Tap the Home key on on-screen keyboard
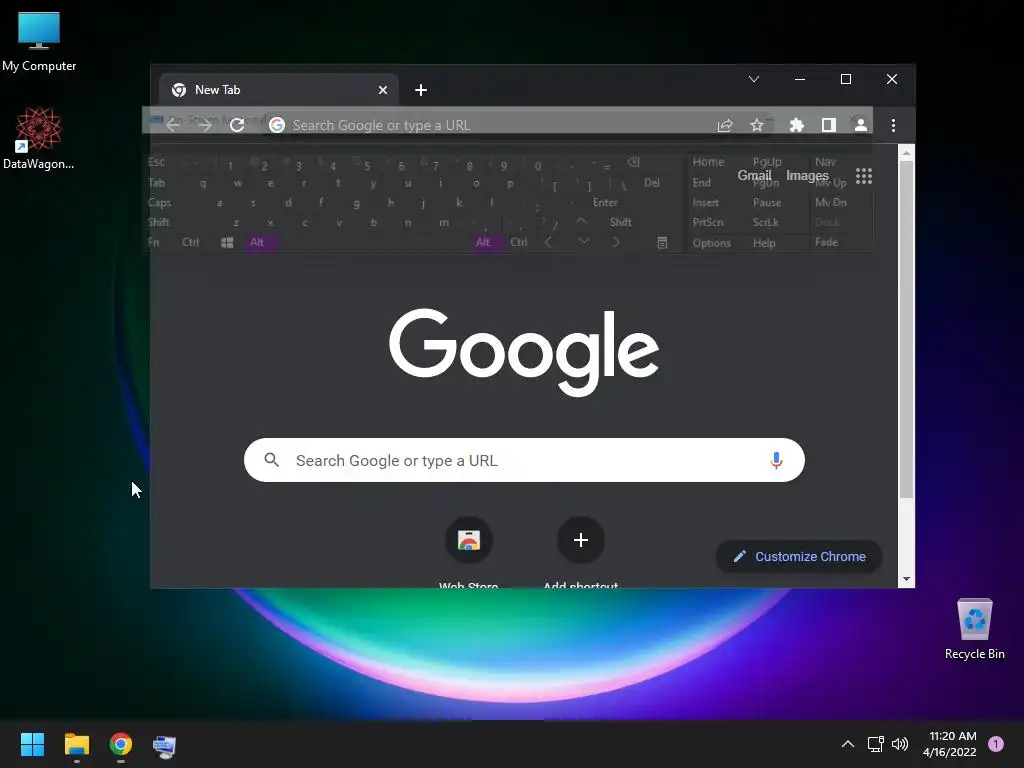The width and height of the screenshot is (1024, 768). coord(708,162)
